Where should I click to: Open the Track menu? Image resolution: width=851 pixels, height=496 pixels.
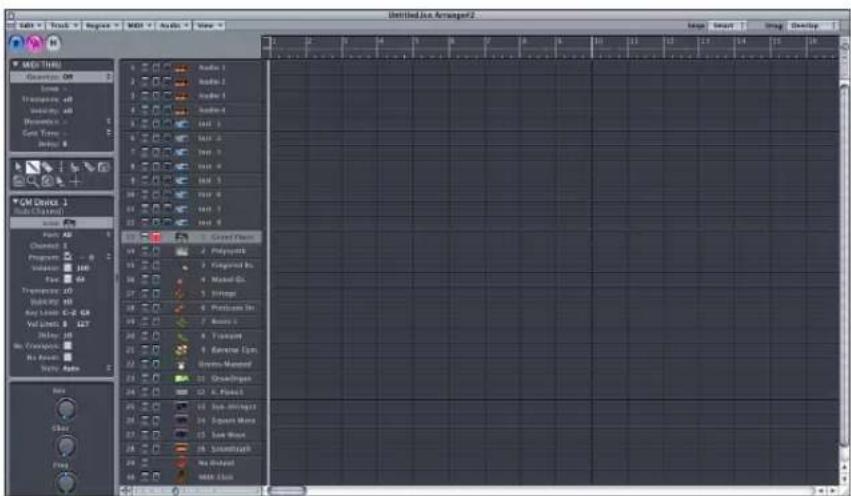[63, 26]
